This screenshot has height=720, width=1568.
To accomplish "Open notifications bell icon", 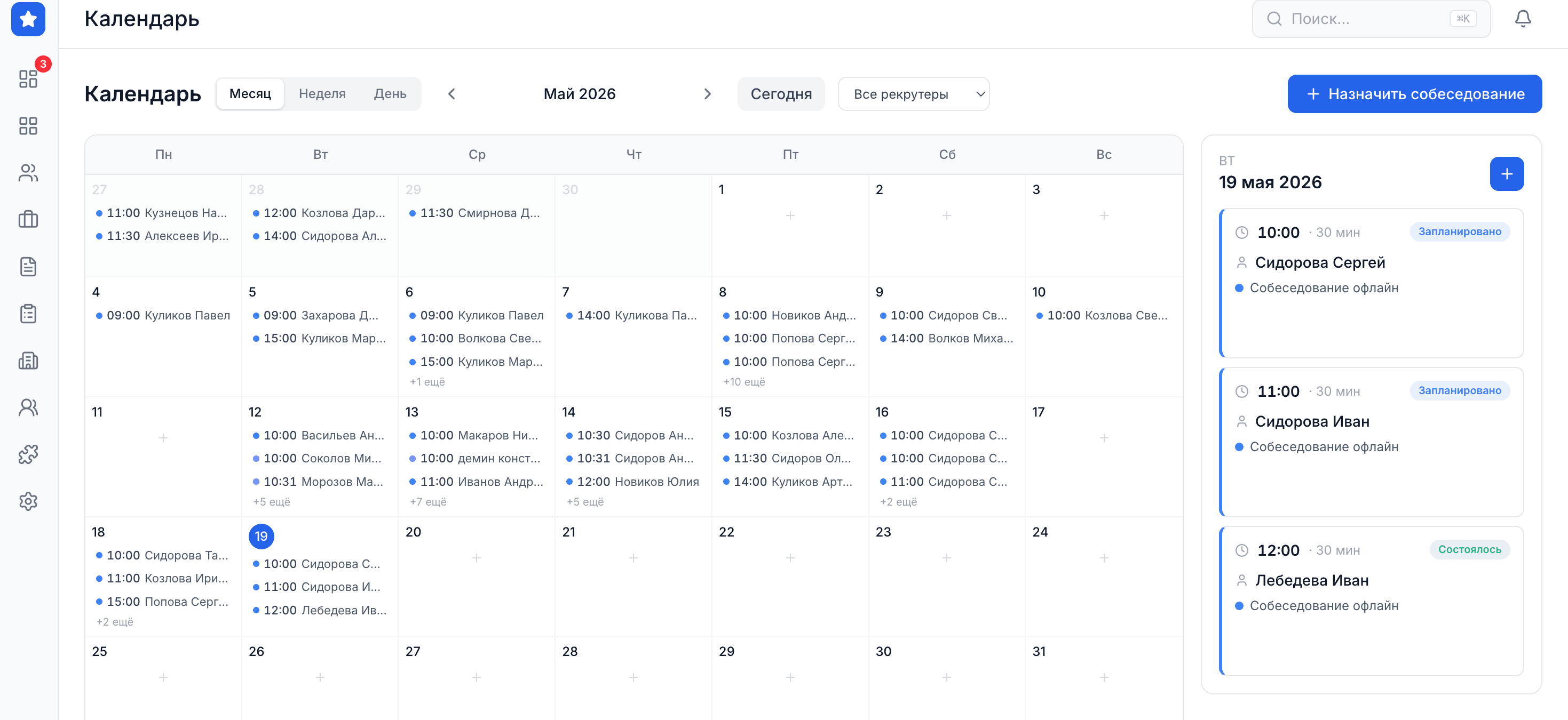I will (1522, 19).
